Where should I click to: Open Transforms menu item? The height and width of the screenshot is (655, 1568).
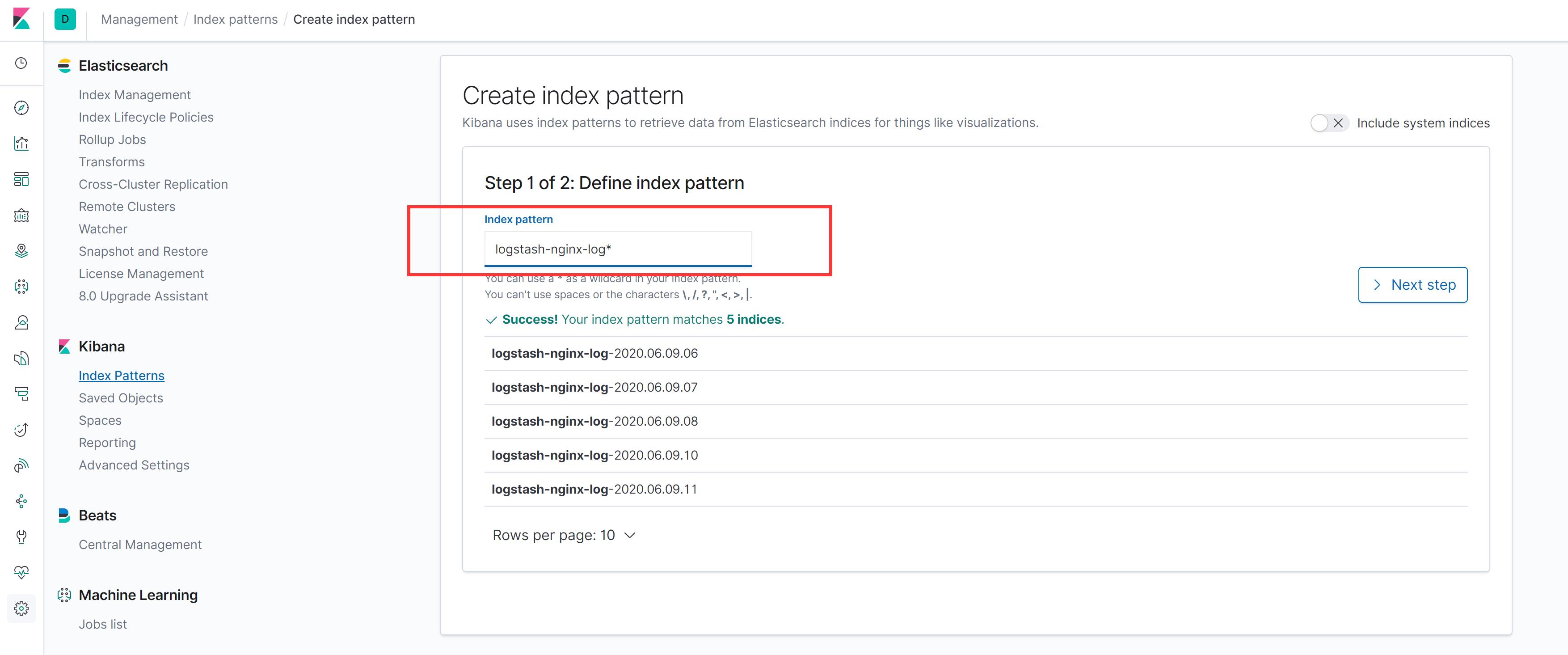coord(112,162)
